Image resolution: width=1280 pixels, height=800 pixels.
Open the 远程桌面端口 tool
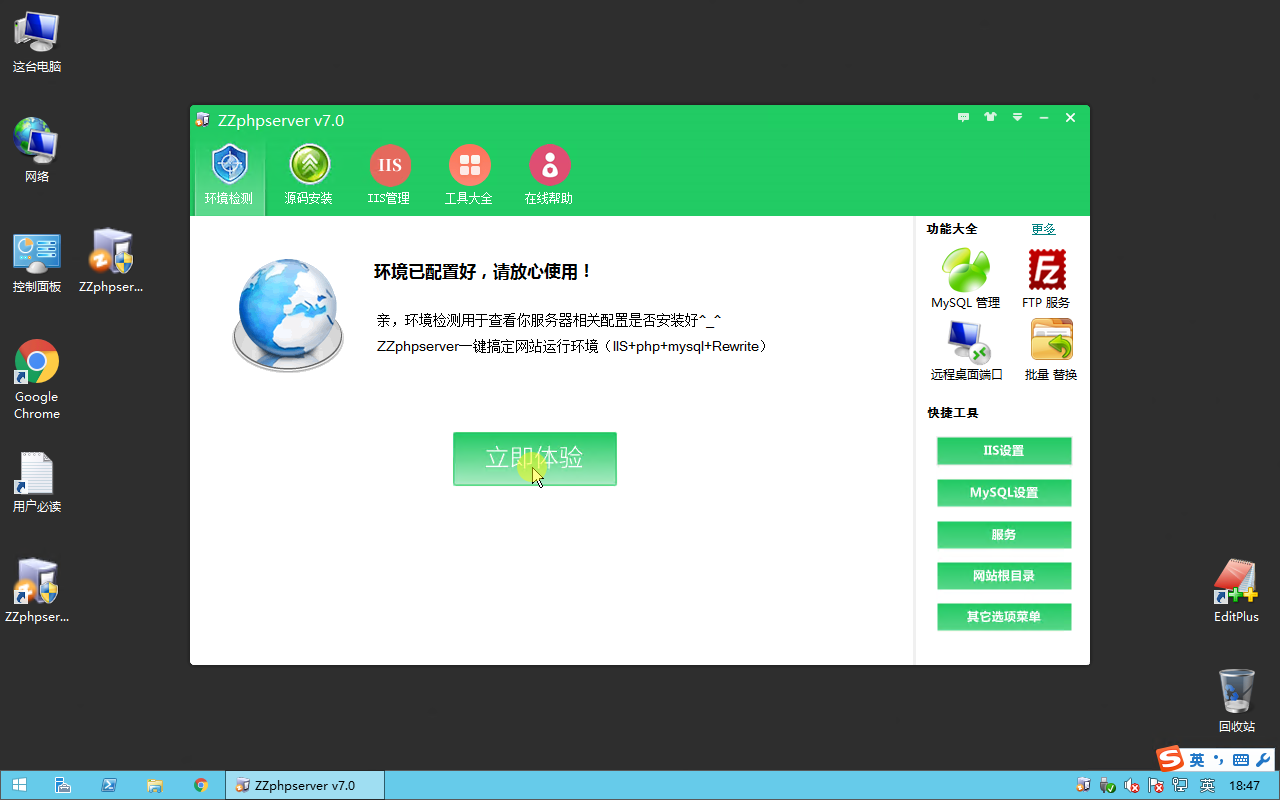(x=966, y=350)
